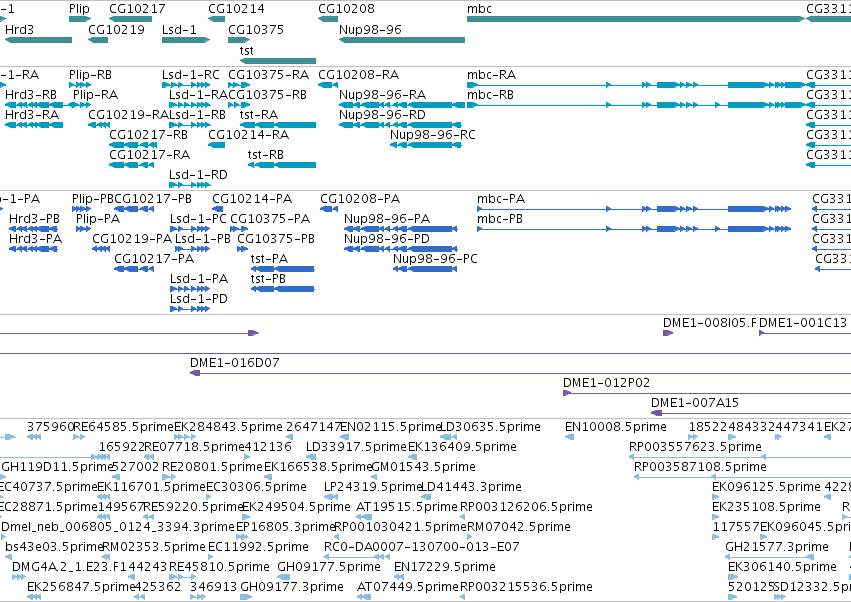The image size is (851, 602).
Task: Click the CG10217 gene label
Action: pyautogui.click(x=137, y=9)
